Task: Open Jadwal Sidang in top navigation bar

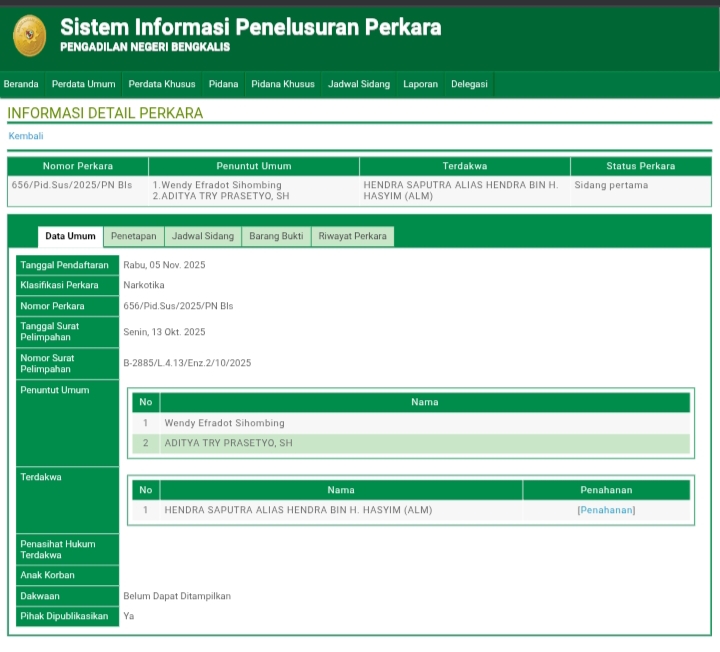Action: click(359, 84)
